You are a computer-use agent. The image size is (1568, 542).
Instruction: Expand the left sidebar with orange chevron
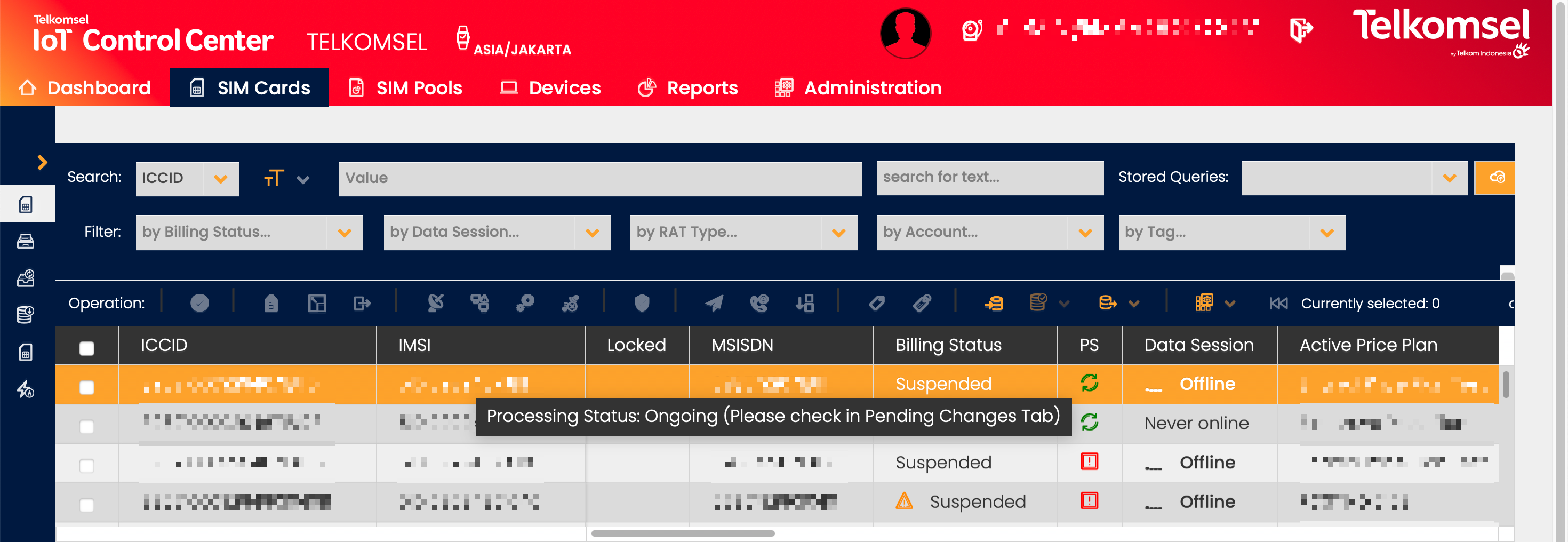point(42,162)
